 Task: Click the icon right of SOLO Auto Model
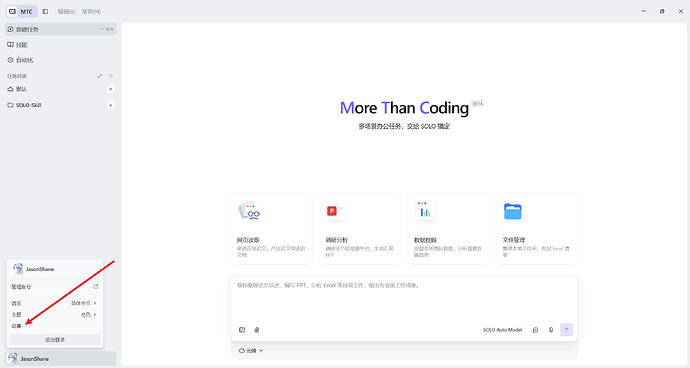pos(536,330)
